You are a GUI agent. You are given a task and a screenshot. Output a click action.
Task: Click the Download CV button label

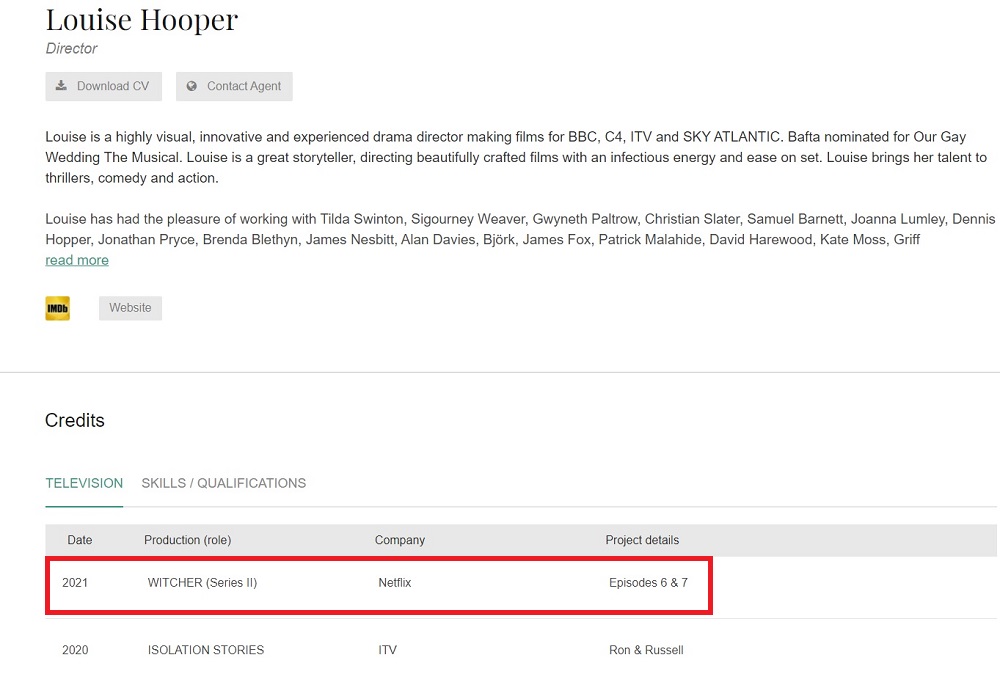pyautogui.click(x=113, y=86)
